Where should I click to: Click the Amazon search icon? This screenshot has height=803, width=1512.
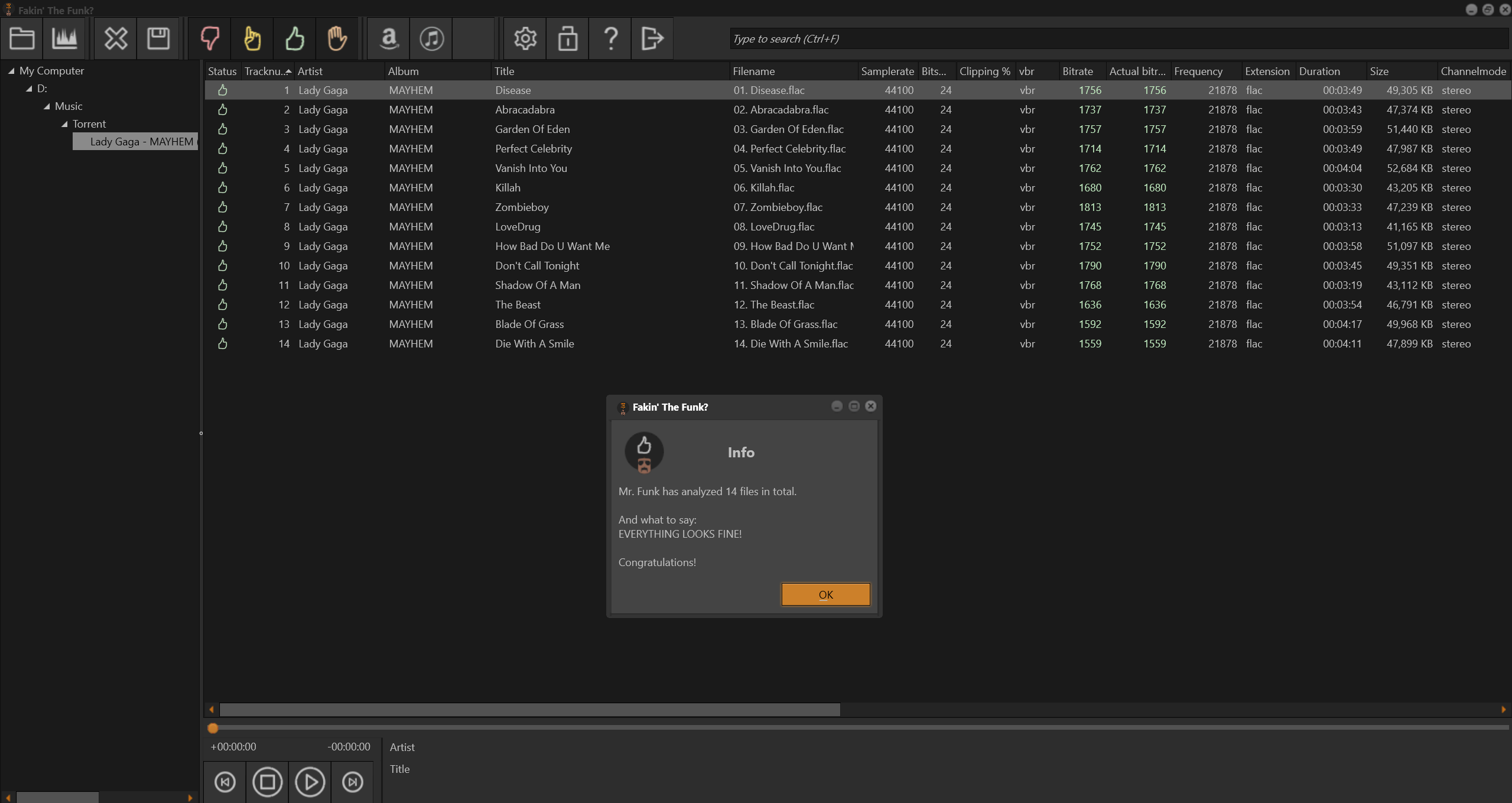[x=389, y=39]
